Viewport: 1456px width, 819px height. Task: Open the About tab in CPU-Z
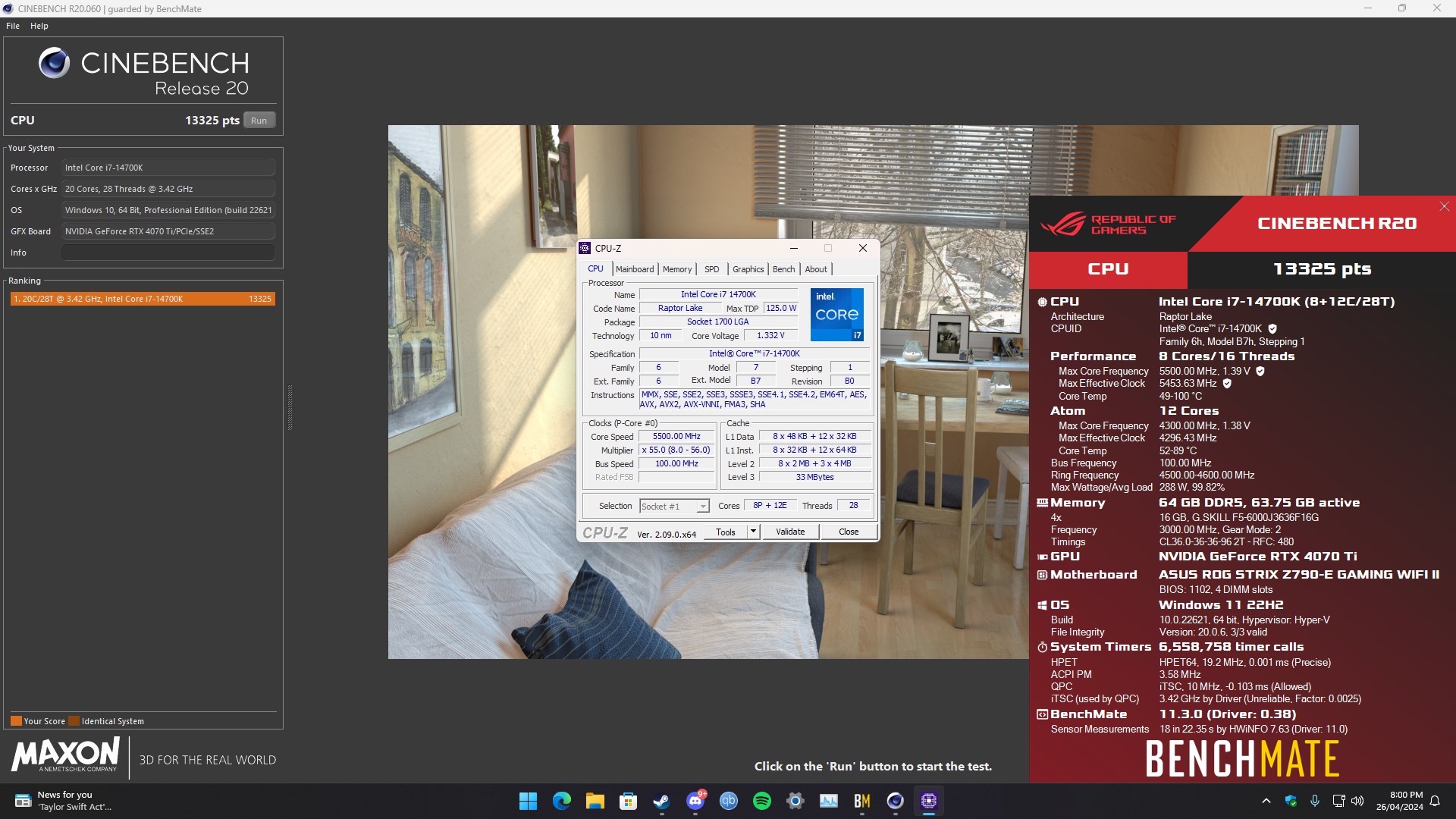[816, 269]
